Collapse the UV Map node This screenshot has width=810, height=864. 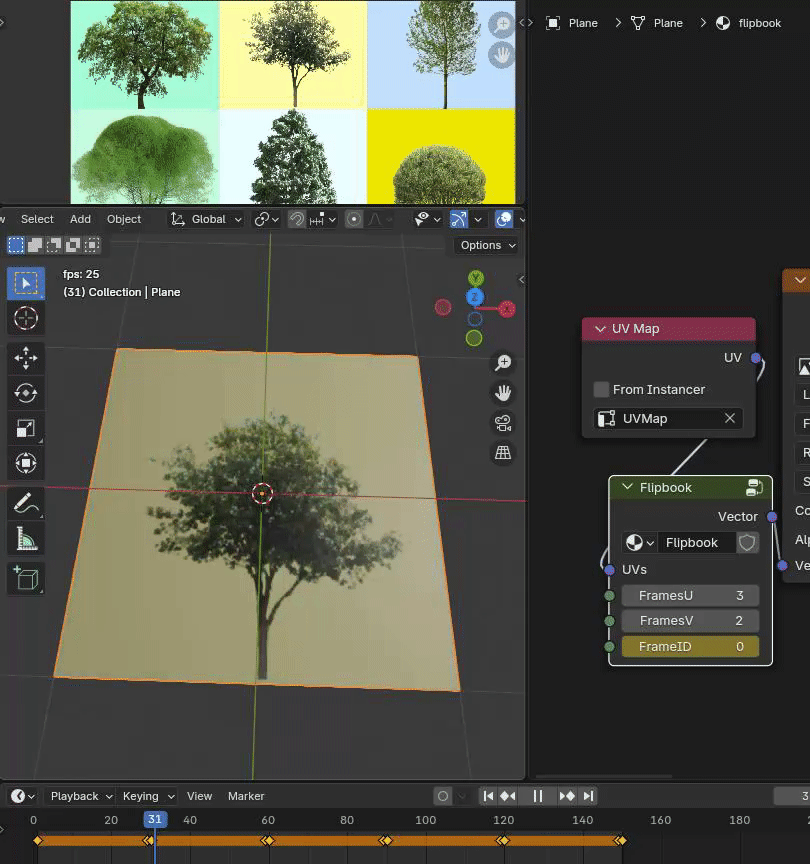point(600,329)
